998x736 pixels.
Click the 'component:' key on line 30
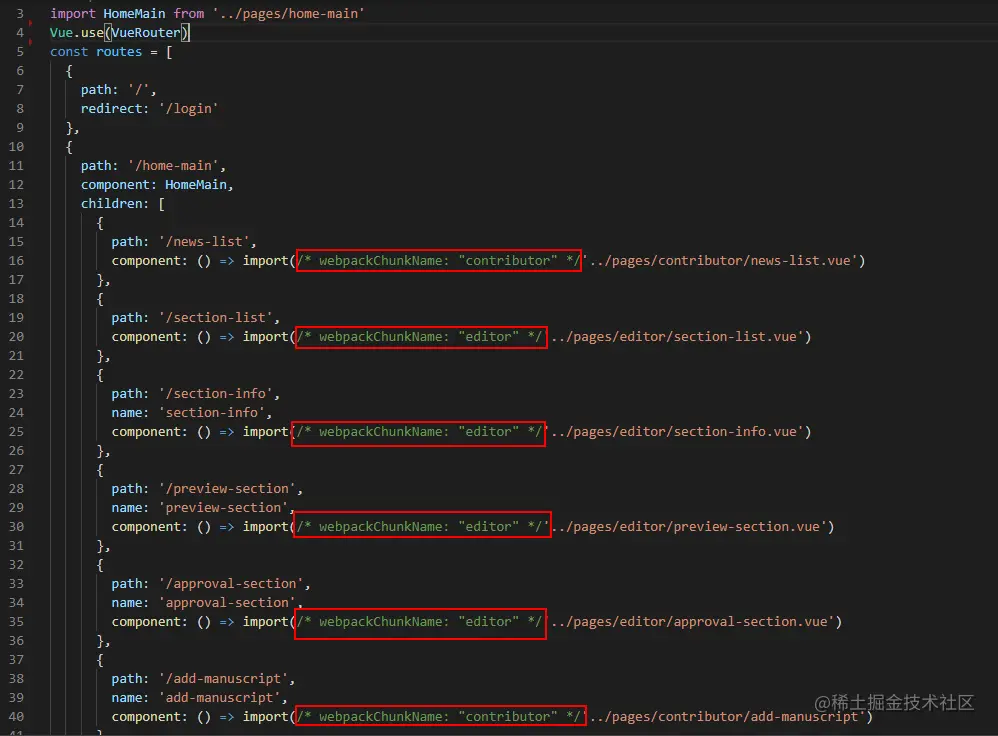click(150, 527)
